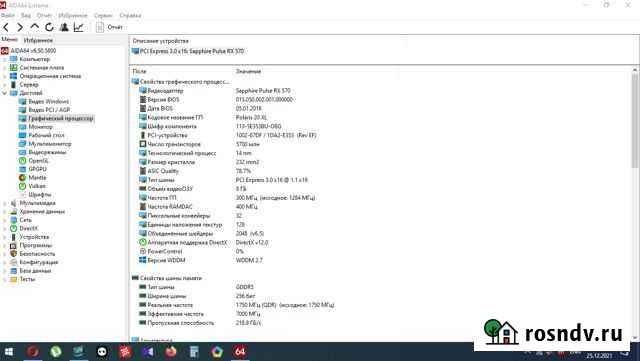Open the user management toolbar icon
This screenshot has width=640, height=361.
pyautogui.click(x=64, y=27)
